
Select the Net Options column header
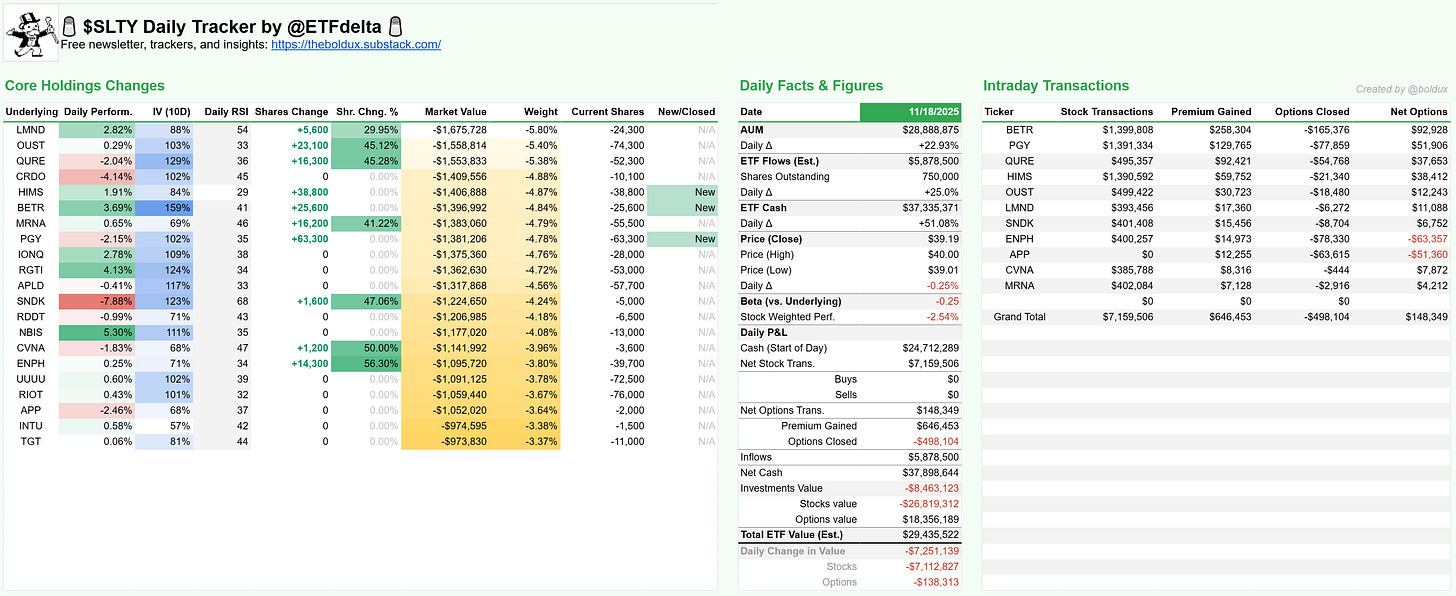(1417, 112)
